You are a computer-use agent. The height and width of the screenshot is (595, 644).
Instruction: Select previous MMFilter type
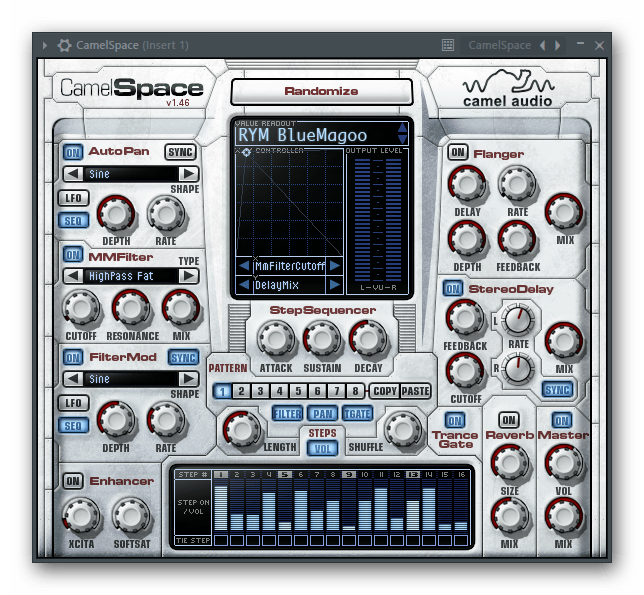(x=74, y=276)
